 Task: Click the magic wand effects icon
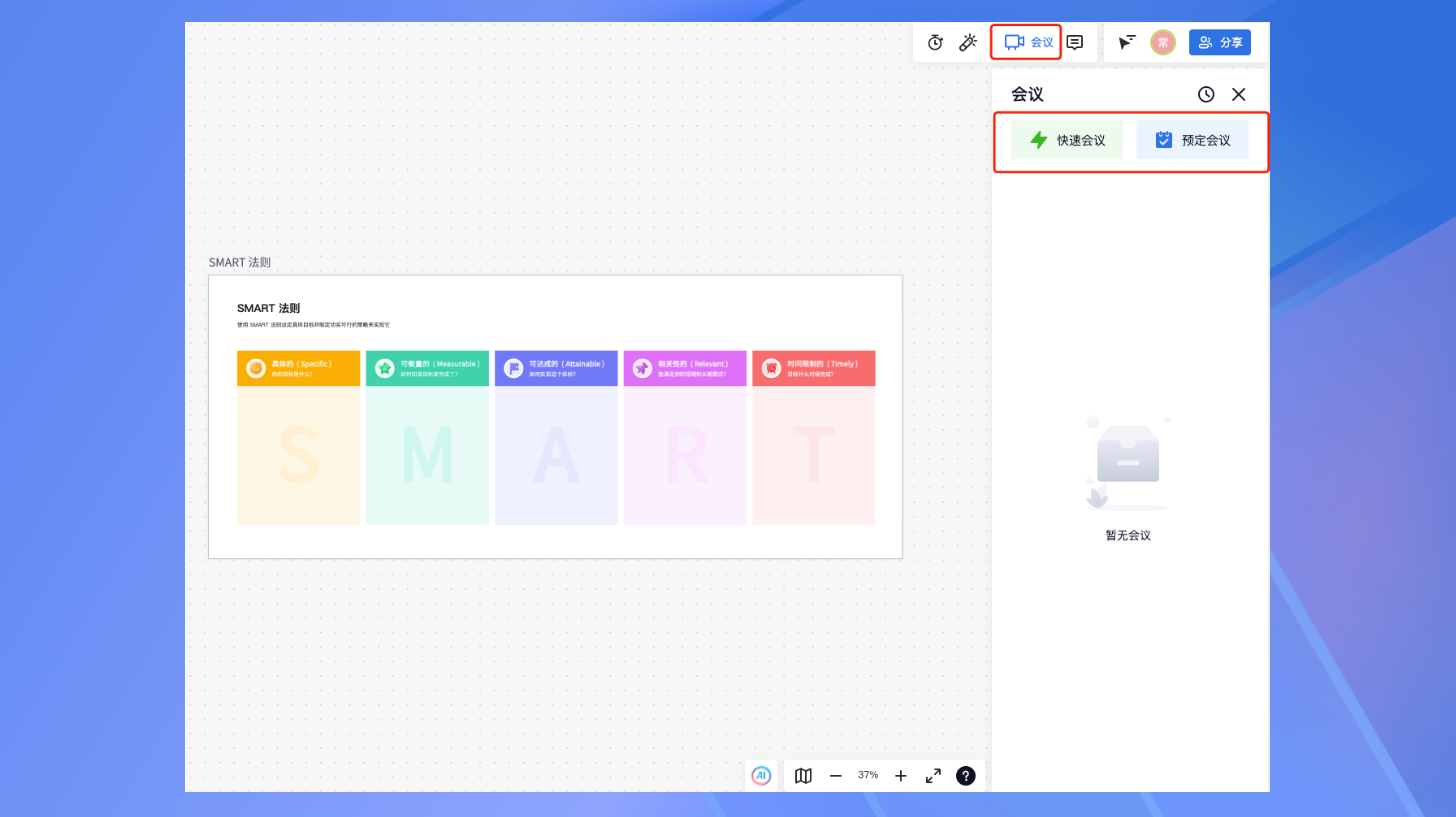(968, 42)
